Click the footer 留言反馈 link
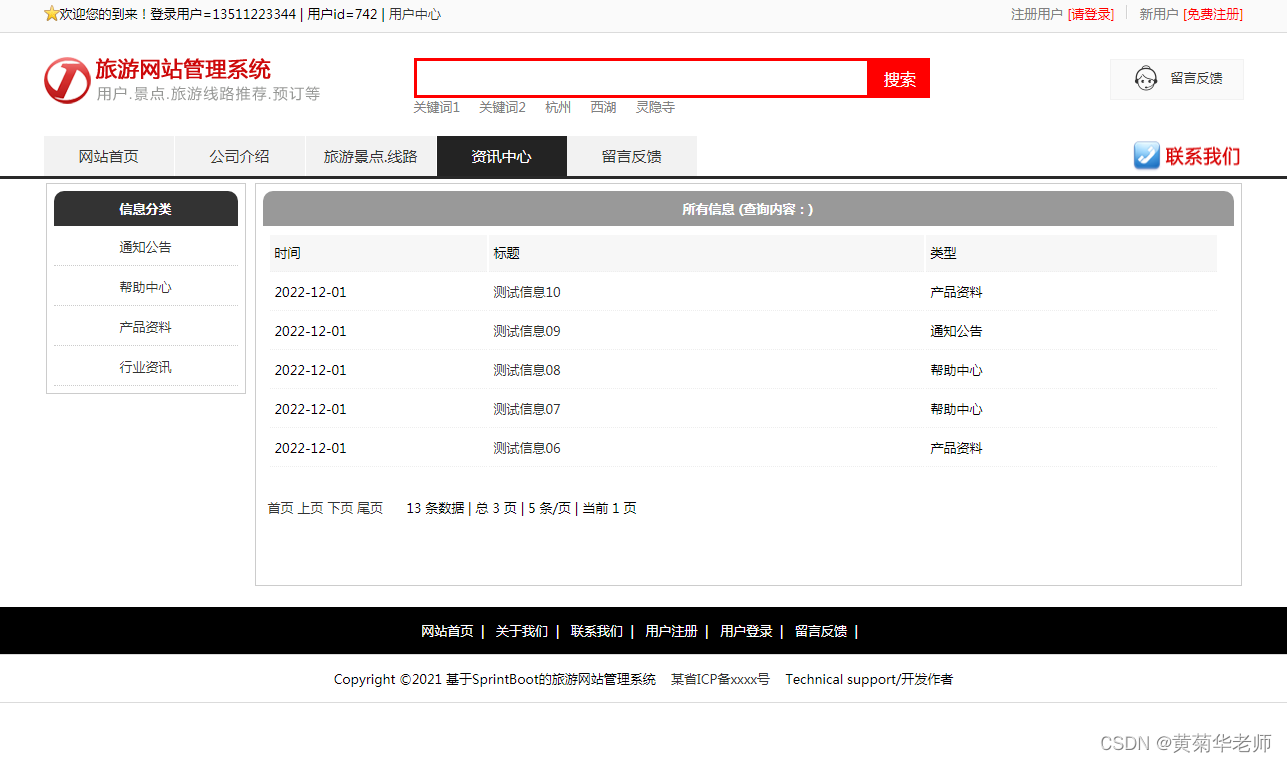Viewport: 1287px width, 763px height. pos(821,631)
